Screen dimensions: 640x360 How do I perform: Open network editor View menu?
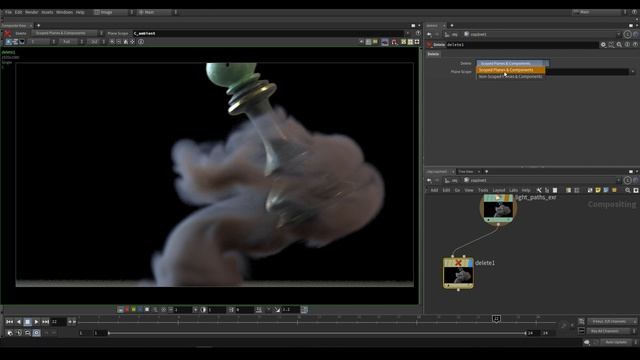click(469, 190)
